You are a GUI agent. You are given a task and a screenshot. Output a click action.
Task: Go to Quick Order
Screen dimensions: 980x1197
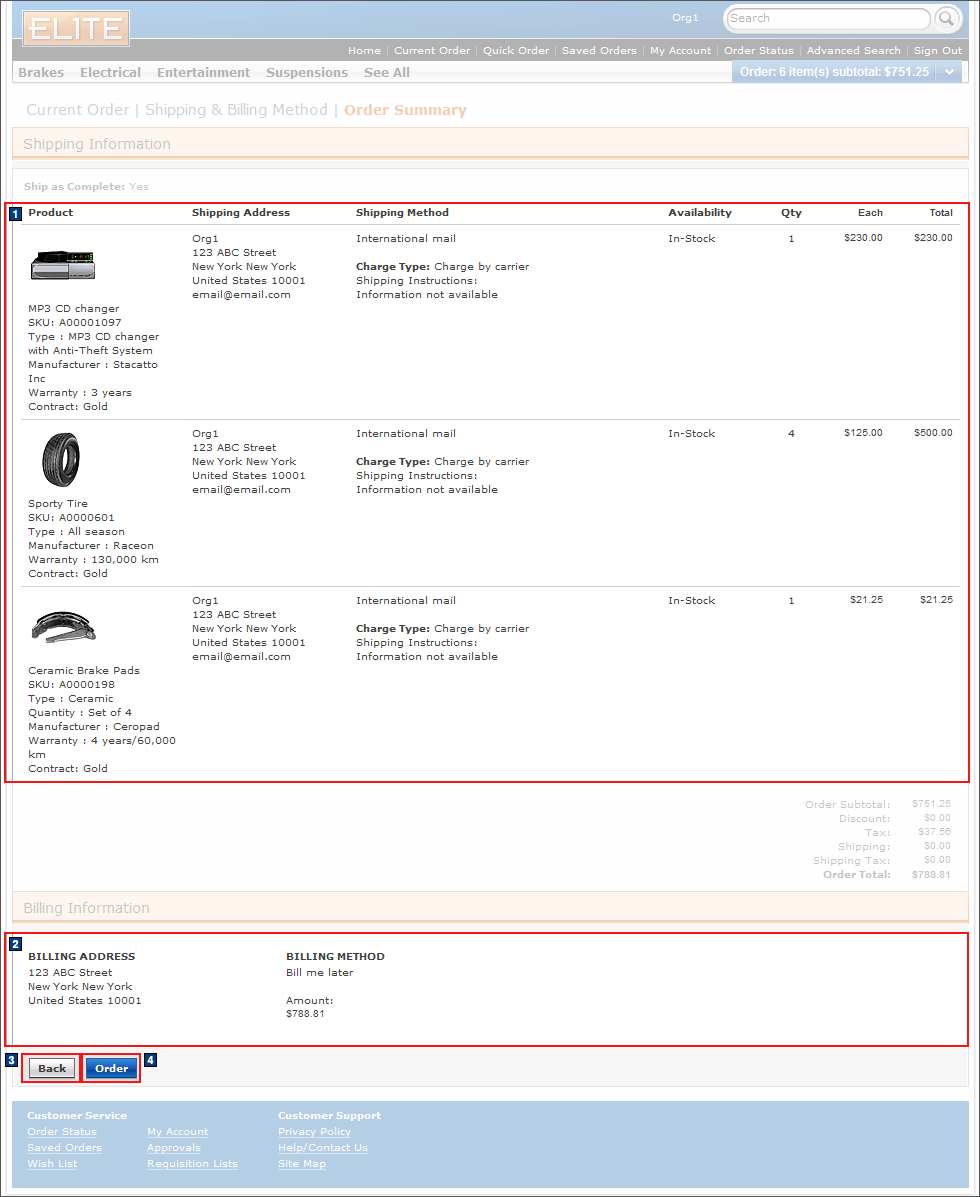point(516,50)
